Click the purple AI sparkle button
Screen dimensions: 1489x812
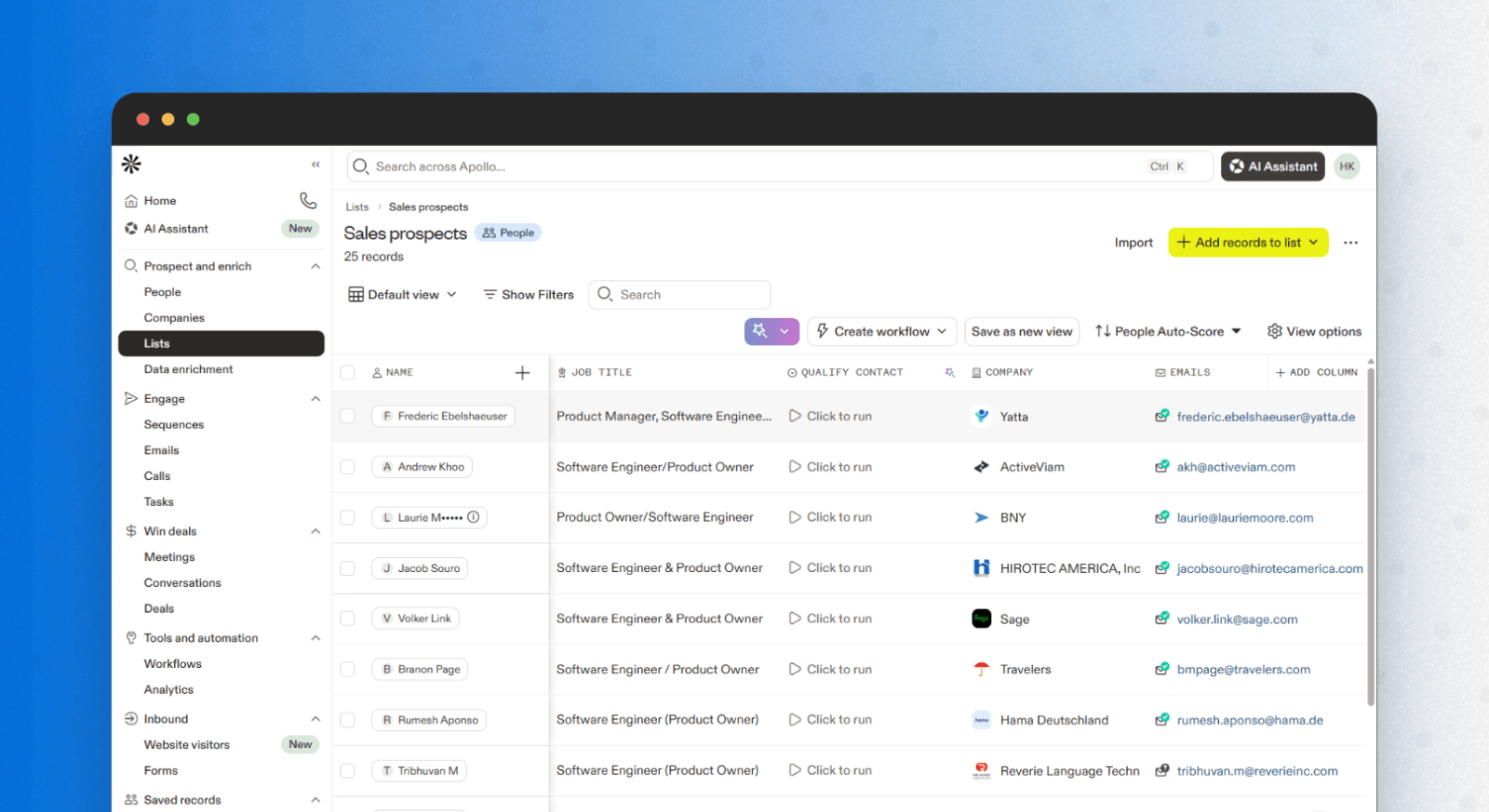click(760, 331)
